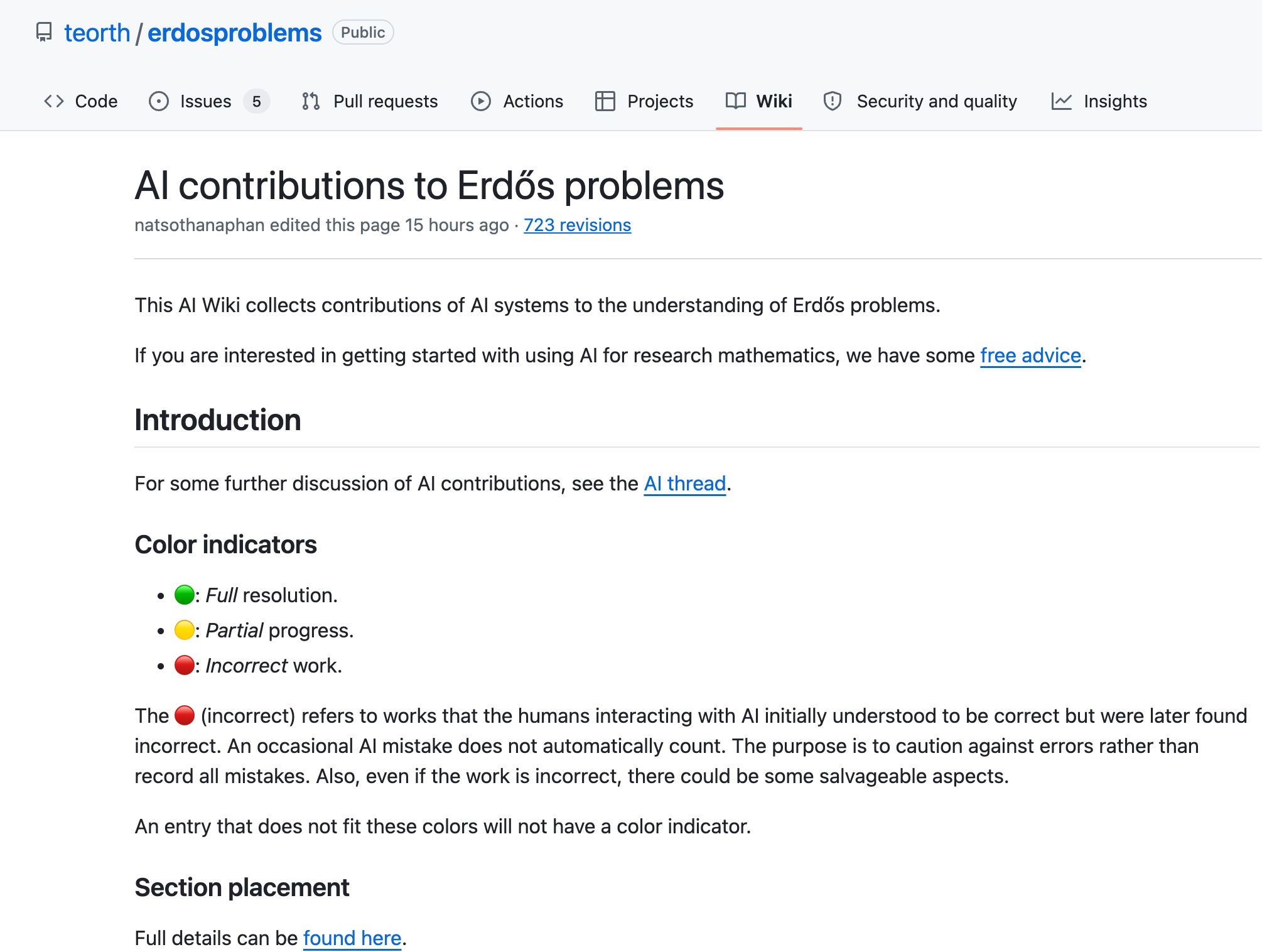The image size is (1262, 952).
Task: Open the Security and quality tab
Action: 936,101
